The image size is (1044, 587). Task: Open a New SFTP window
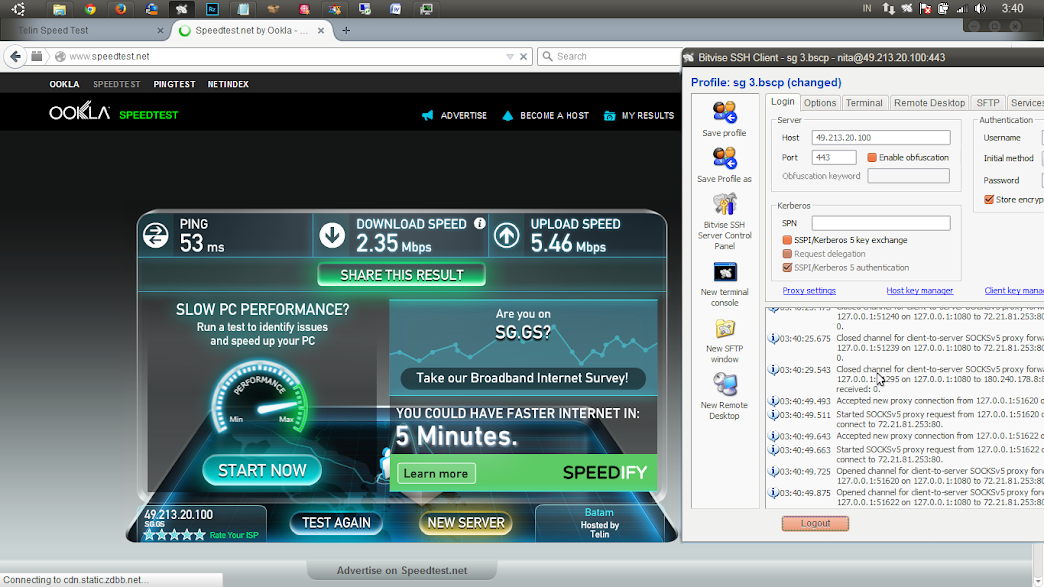(724, 329)
